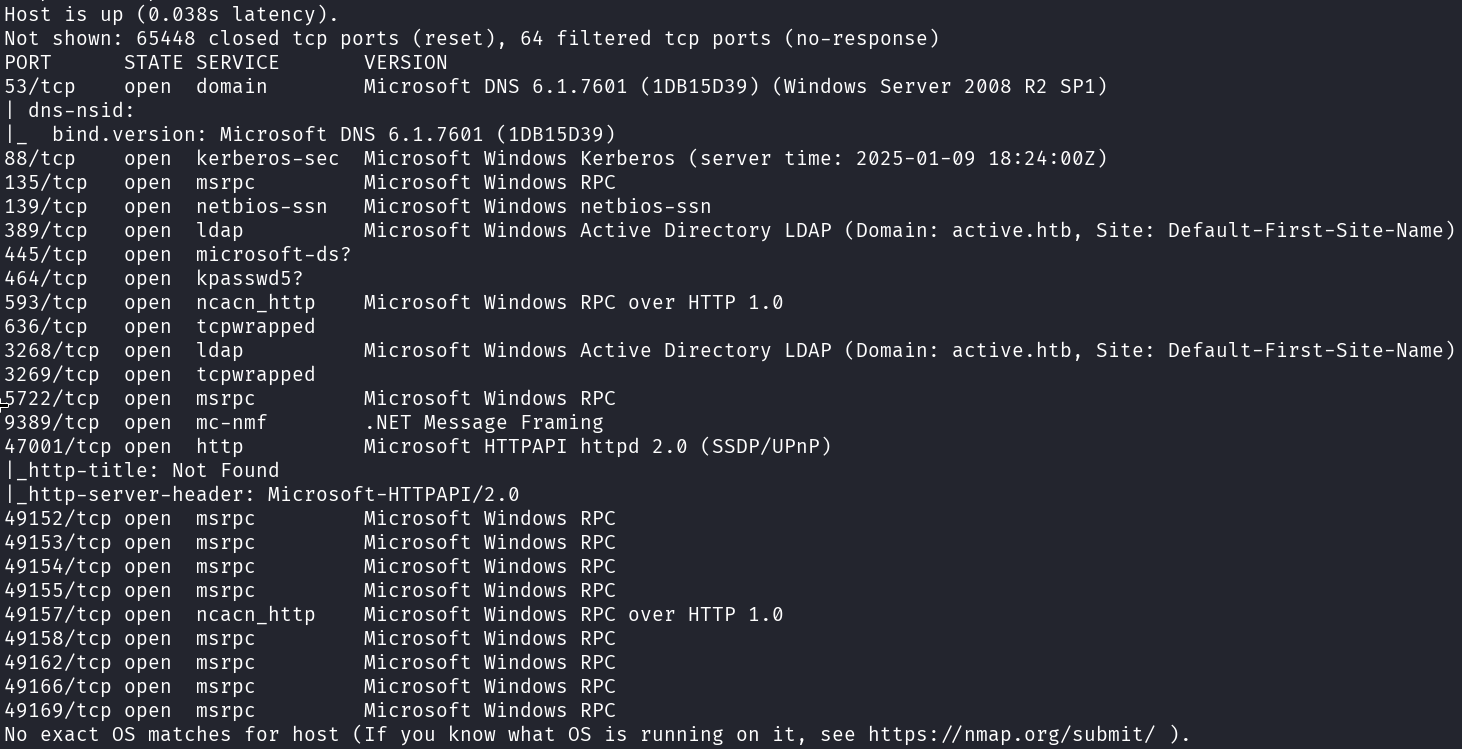Viewport: 1462px width, 749px height.
Task: Click the 'Host is up' line
Action: coord(171,14)
